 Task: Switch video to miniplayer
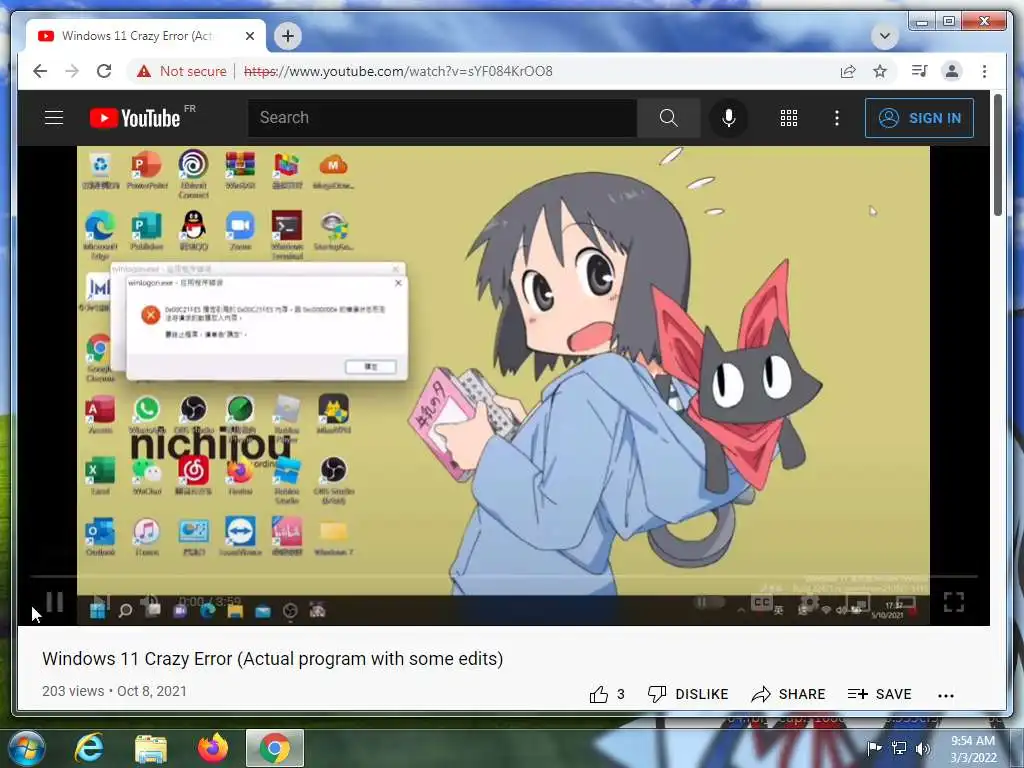click(857, 601)
